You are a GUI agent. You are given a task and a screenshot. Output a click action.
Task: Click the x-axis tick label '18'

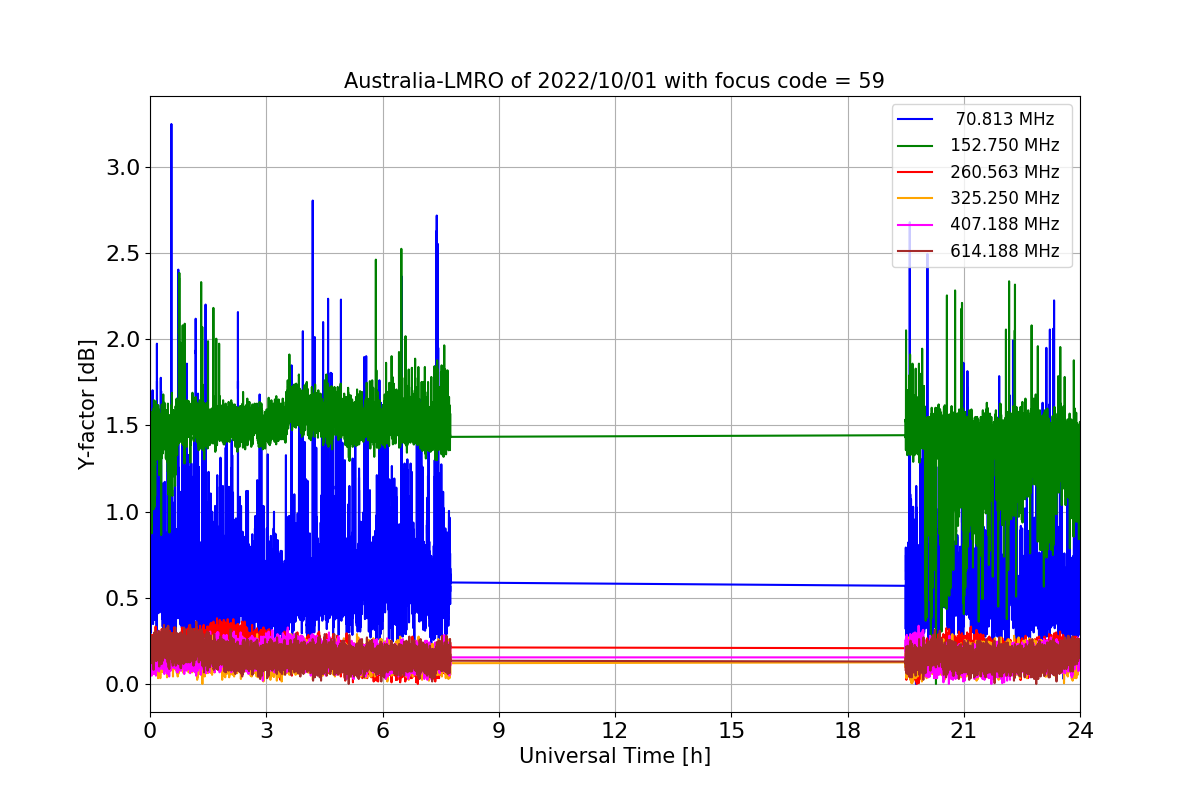pos(847,730)
